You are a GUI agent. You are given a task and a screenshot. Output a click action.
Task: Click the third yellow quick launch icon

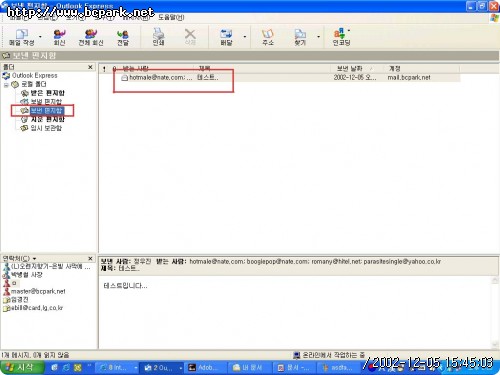click(x=78, y=368)
